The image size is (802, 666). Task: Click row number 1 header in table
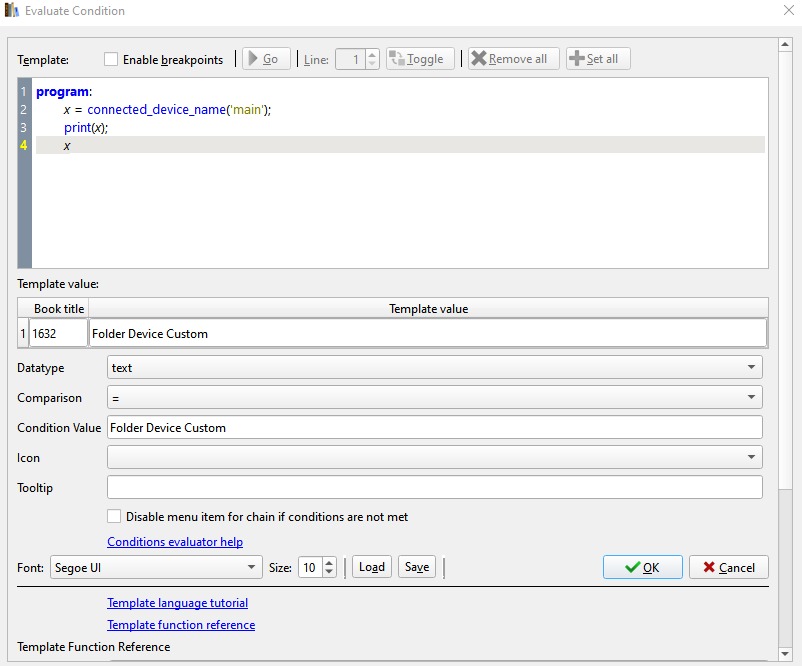pyautogui.click(x=23, y=334)
